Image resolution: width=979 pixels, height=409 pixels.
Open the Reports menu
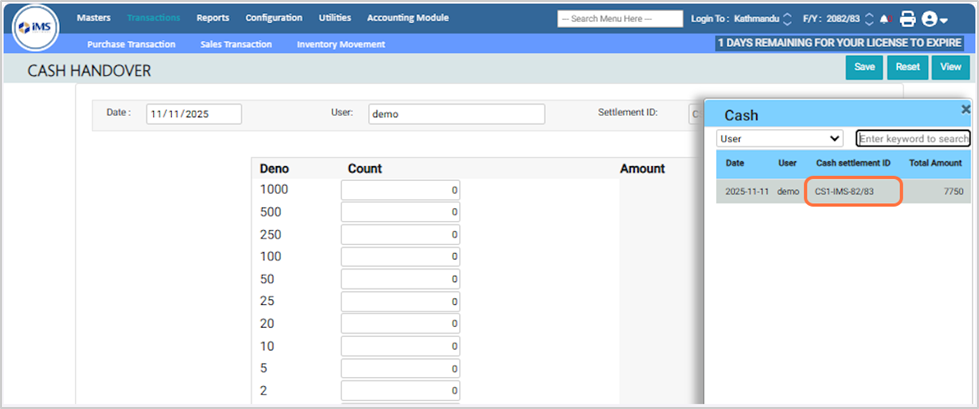tap(212, 18)
